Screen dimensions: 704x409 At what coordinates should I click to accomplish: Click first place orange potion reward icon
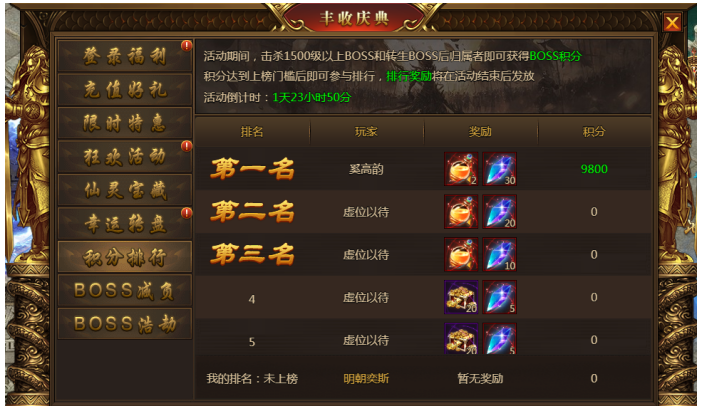click(x=461, y=169)
